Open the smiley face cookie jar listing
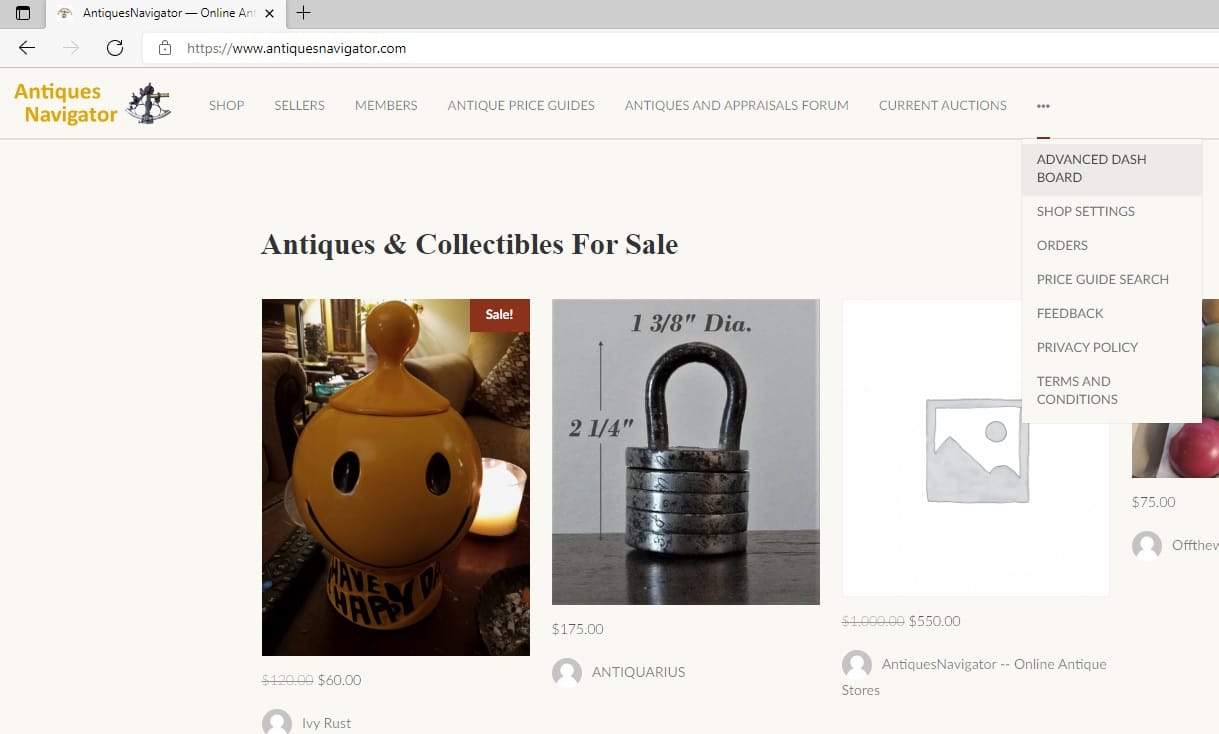This screenshot has width=1219, height=734. [396, 477]
